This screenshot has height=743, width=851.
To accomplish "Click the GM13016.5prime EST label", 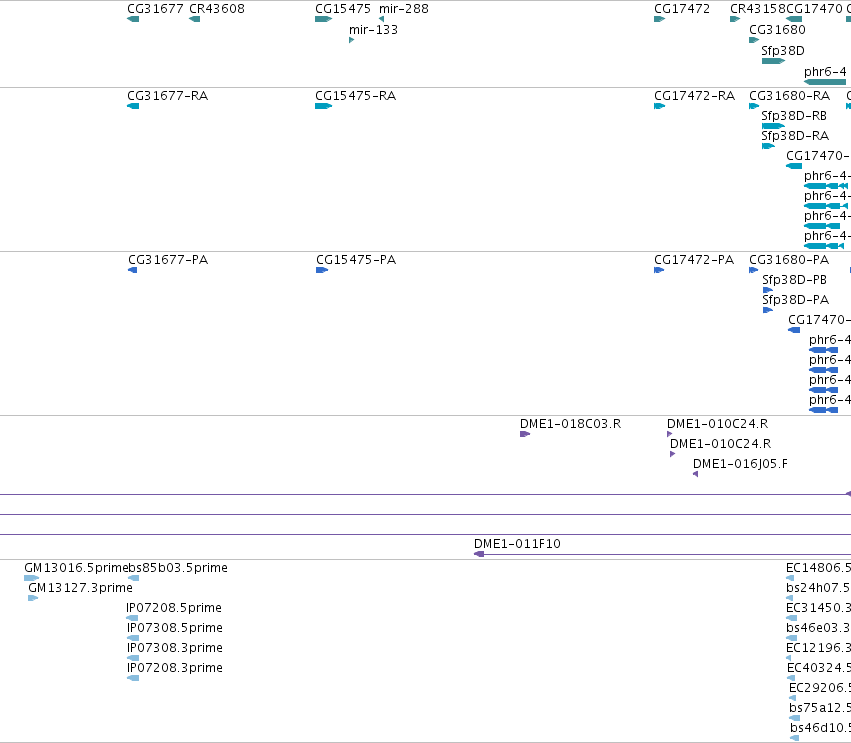I will (x=76, y=568).
